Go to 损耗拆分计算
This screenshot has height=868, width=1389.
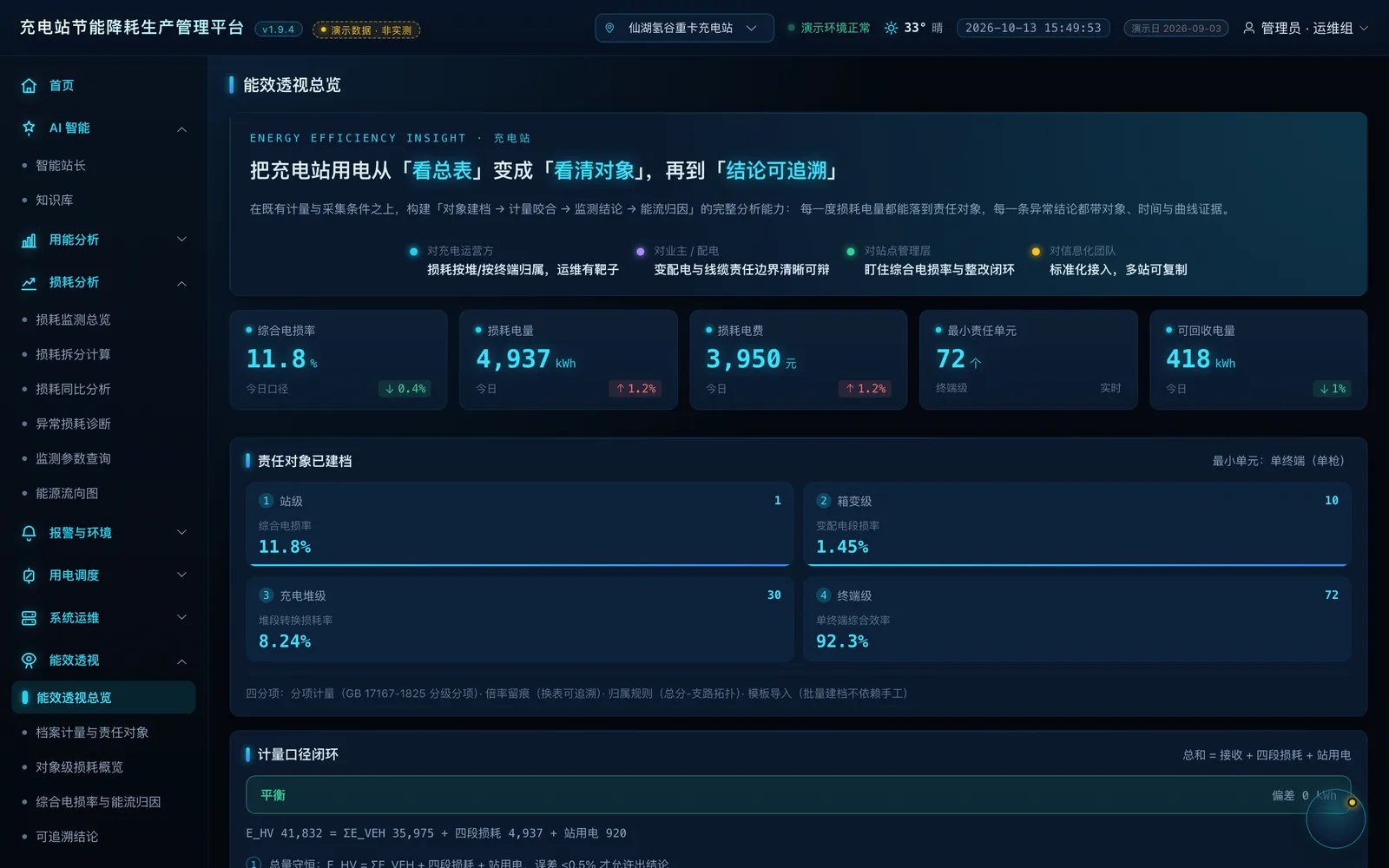tap(103, 354)
